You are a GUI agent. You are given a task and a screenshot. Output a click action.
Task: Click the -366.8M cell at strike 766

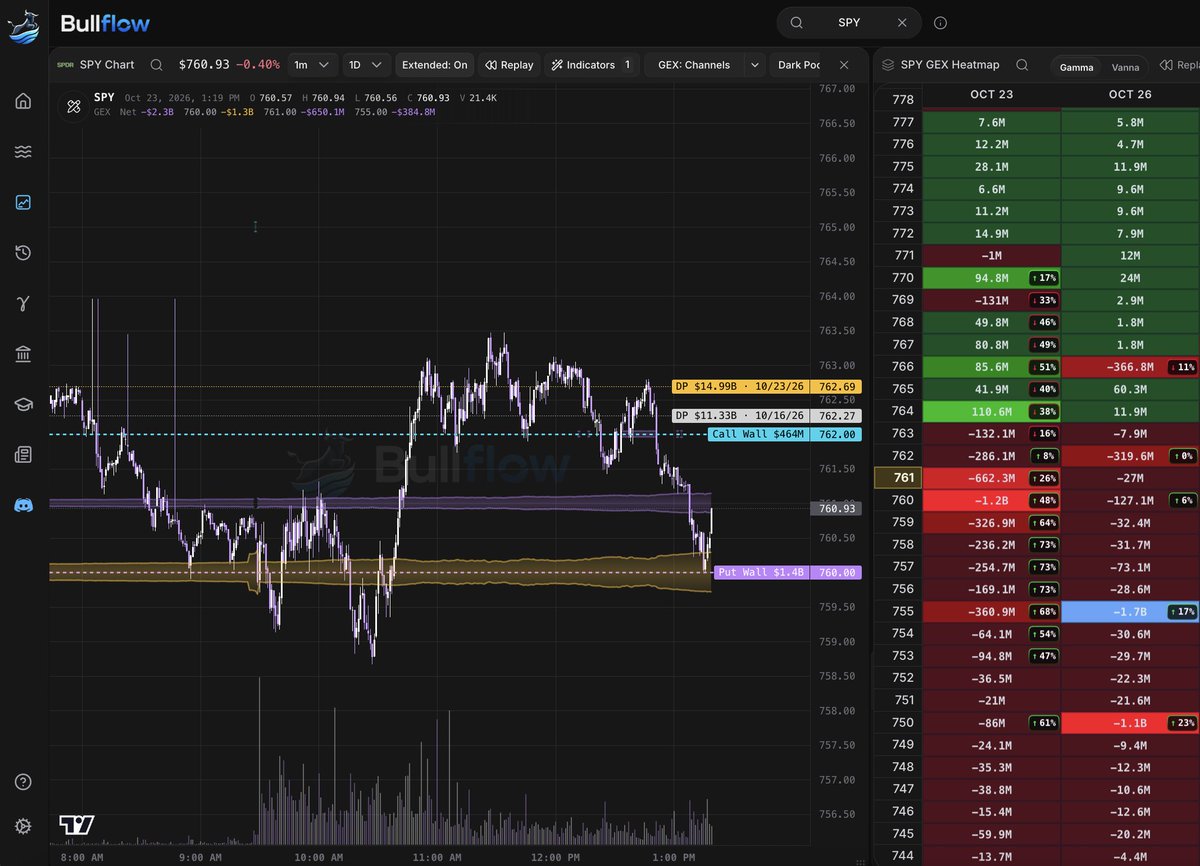tap(1130, 367)
